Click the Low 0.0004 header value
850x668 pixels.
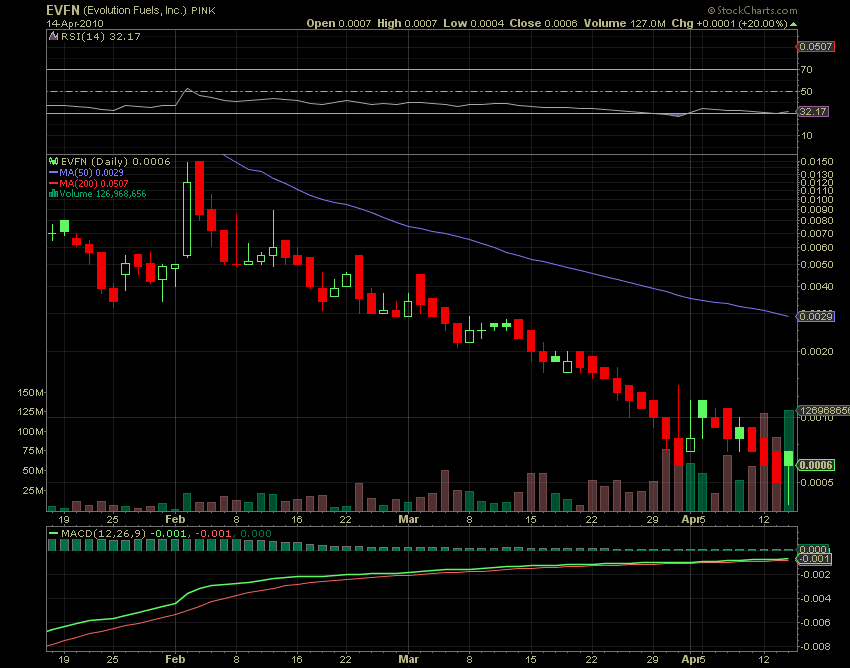point(473,23)
